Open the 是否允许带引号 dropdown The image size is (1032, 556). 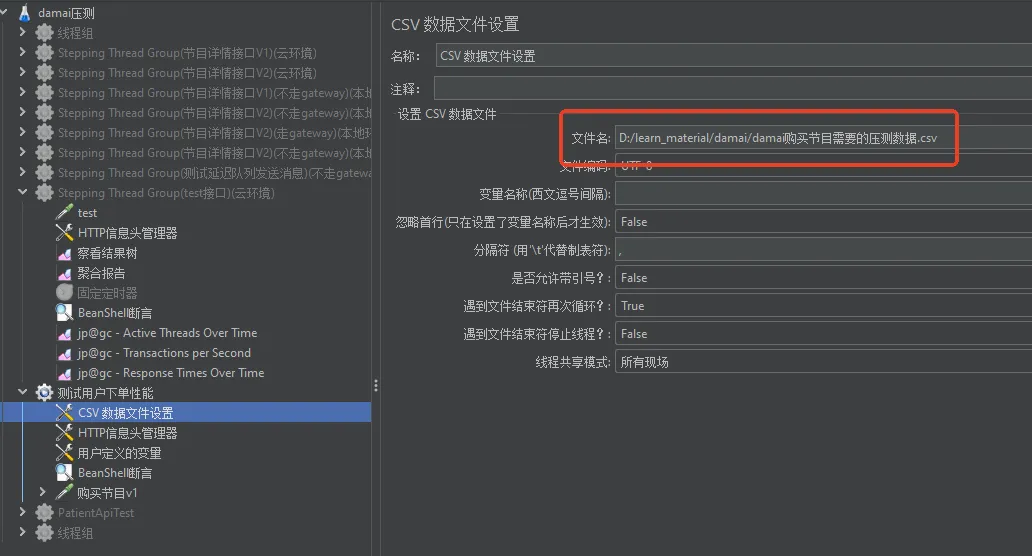tap(822, 278)
